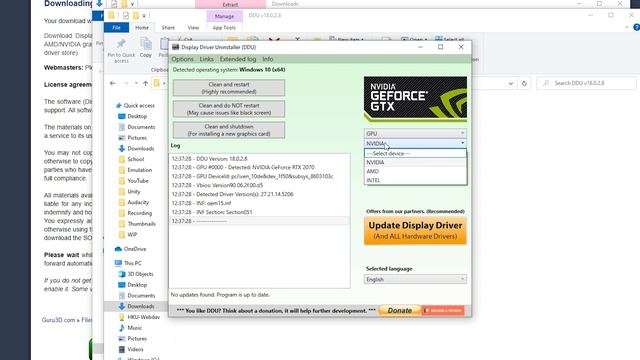
Task: Click the Back arrow in Explorer
Action: [113, 83]
